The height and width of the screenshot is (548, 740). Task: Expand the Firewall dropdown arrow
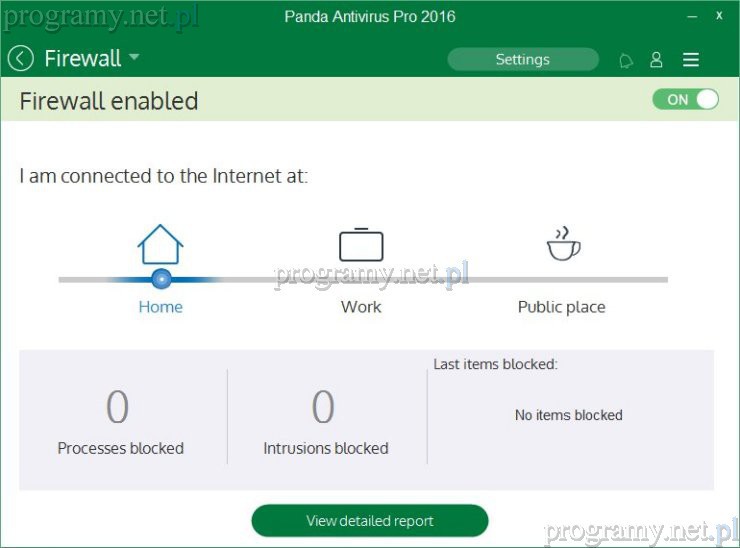pyautogui.click(x=134, y=58)
